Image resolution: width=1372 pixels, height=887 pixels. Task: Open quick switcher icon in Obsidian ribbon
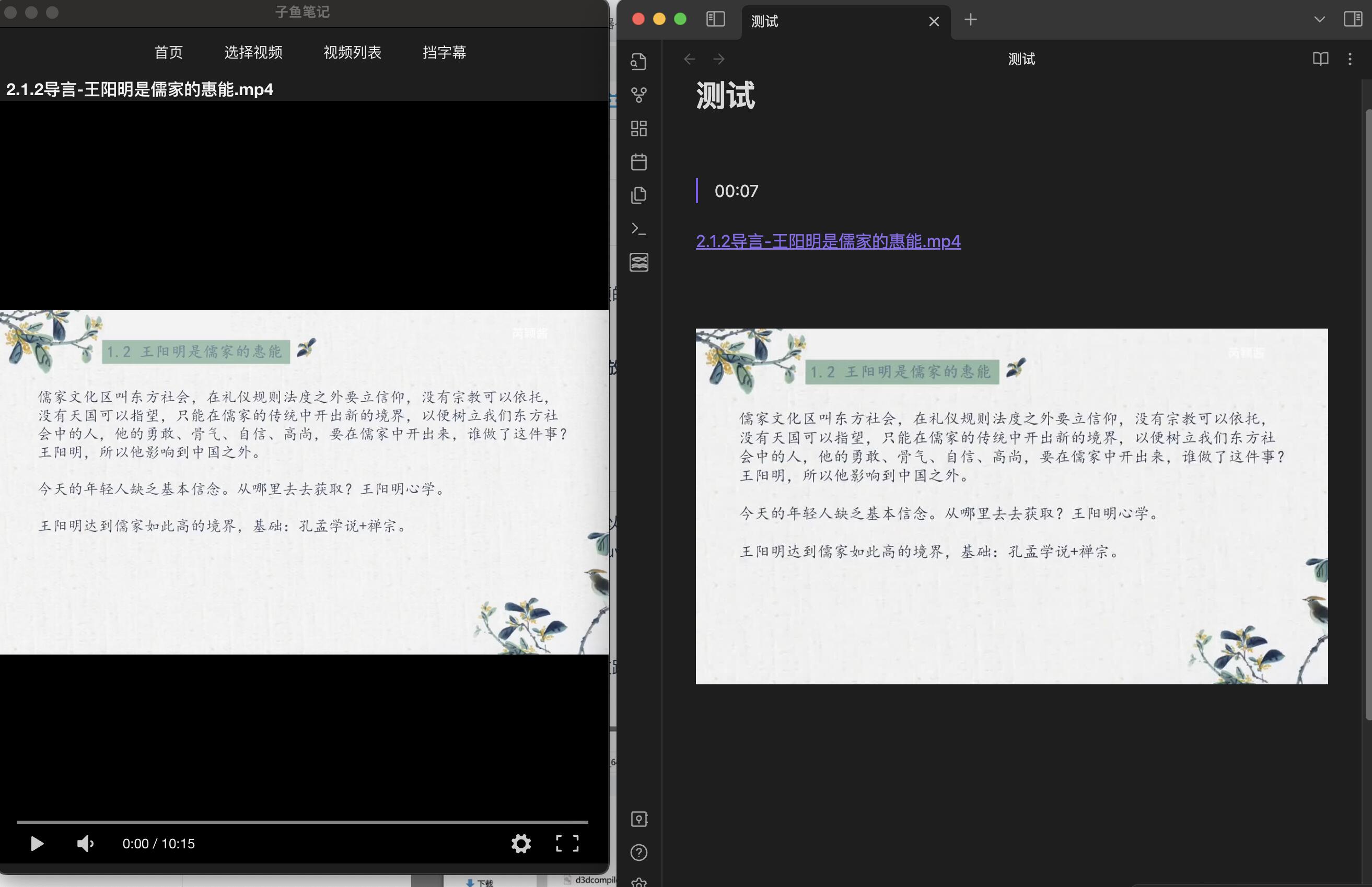point(638,61)
